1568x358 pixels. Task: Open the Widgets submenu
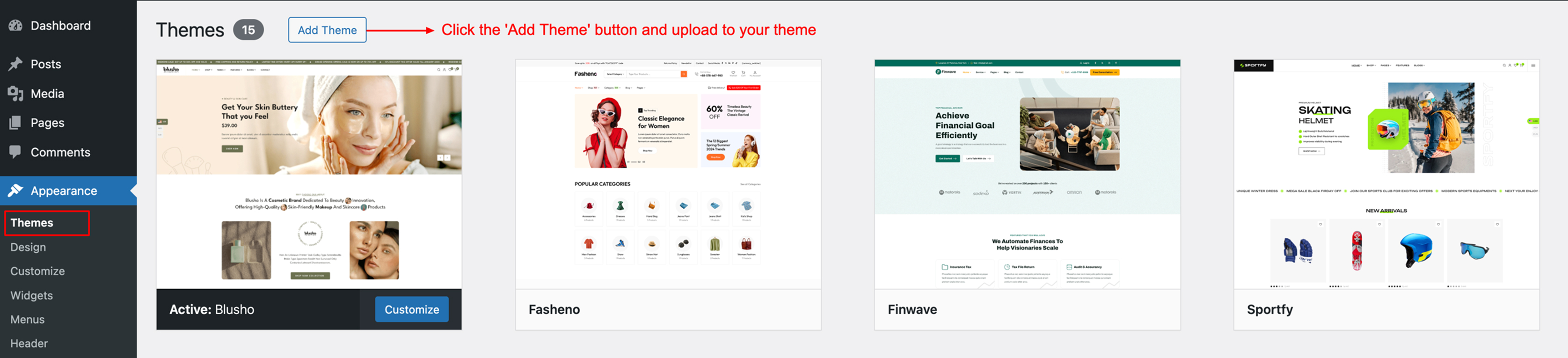32,295
